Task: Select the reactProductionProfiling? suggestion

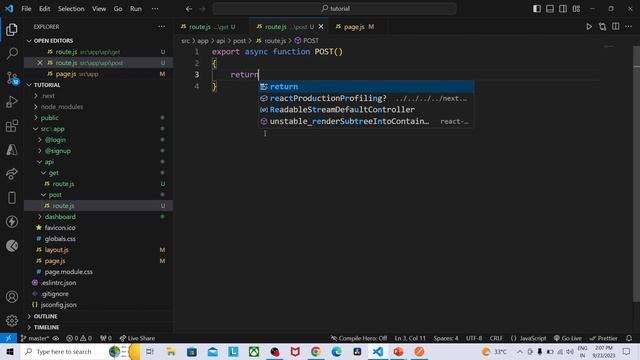Action: coord(366,98)
